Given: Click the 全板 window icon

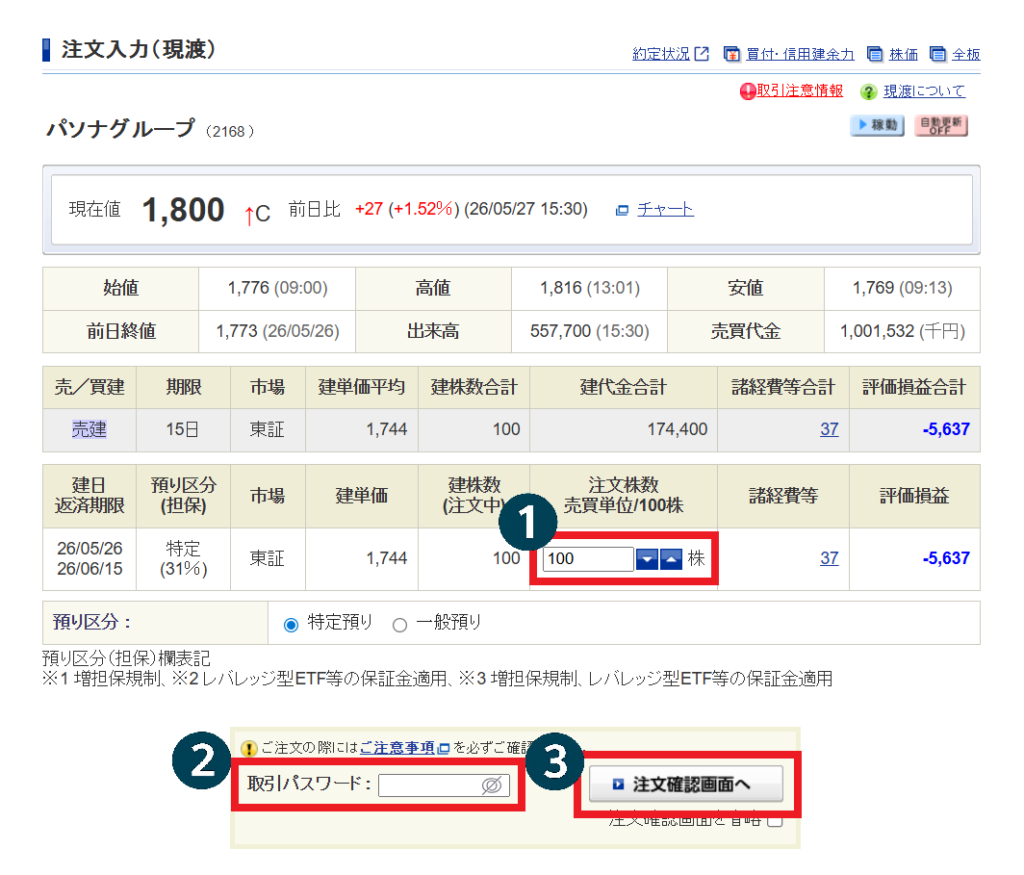Looking at the screenshot, I should coord(938,54).
